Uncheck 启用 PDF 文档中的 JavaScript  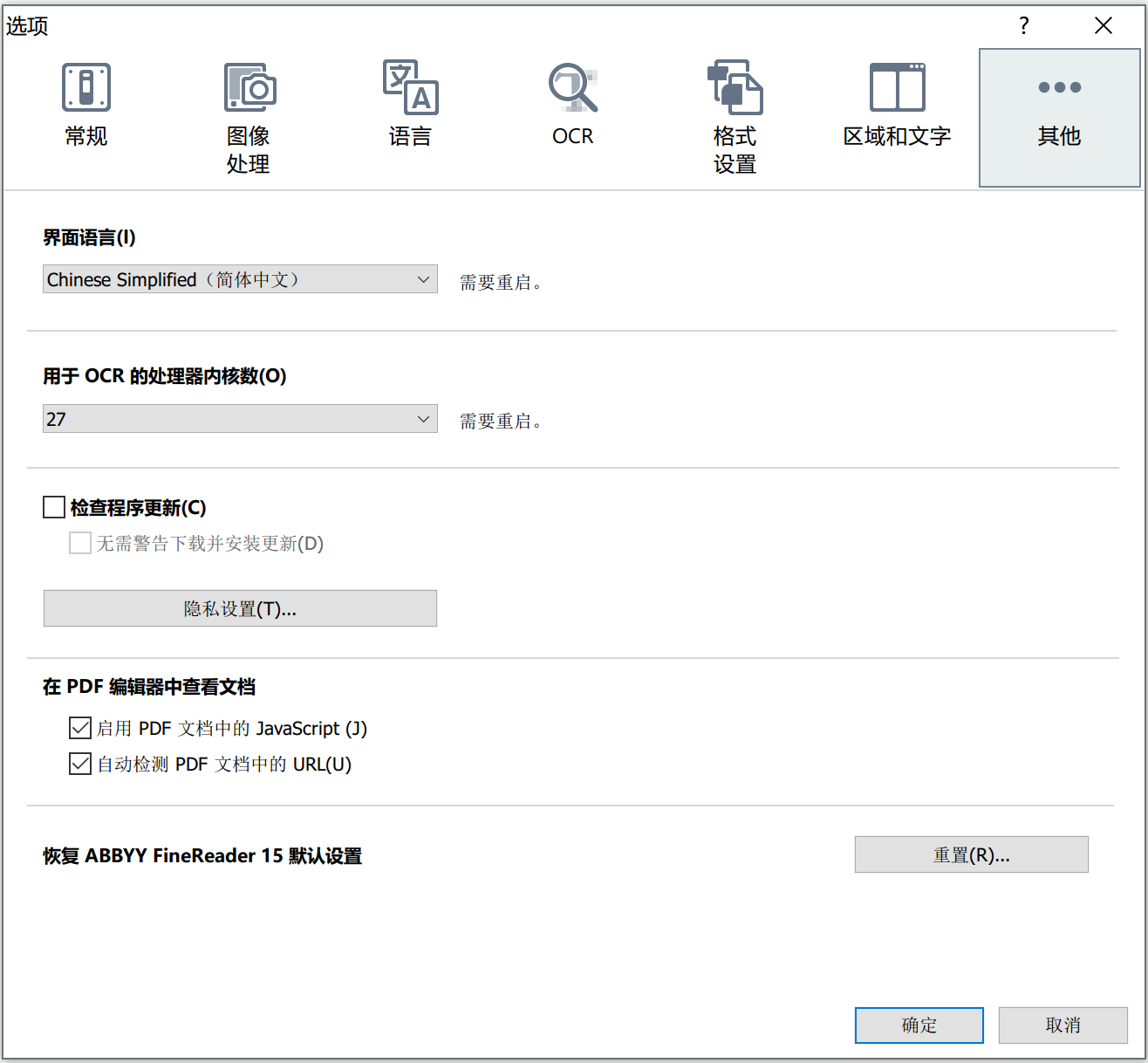[80, 728]
